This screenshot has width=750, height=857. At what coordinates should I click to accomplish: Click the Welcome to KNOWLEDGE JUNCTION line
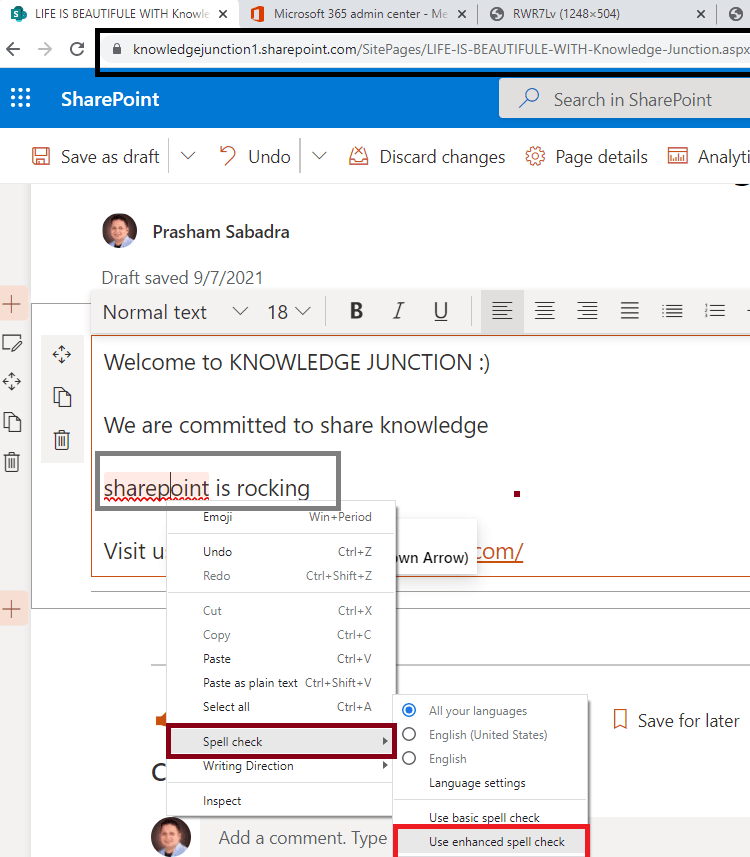[x=297, y=362]
